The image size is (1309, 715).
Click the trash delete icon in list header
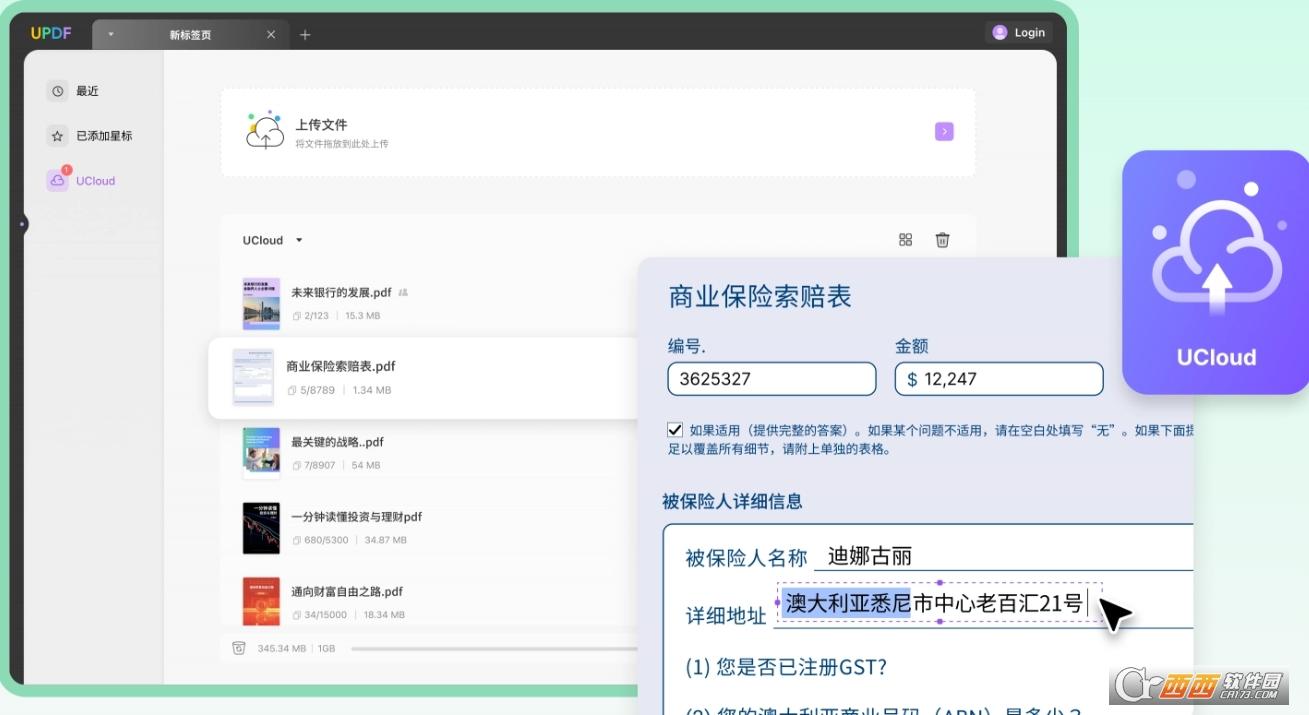click(942, 240)
